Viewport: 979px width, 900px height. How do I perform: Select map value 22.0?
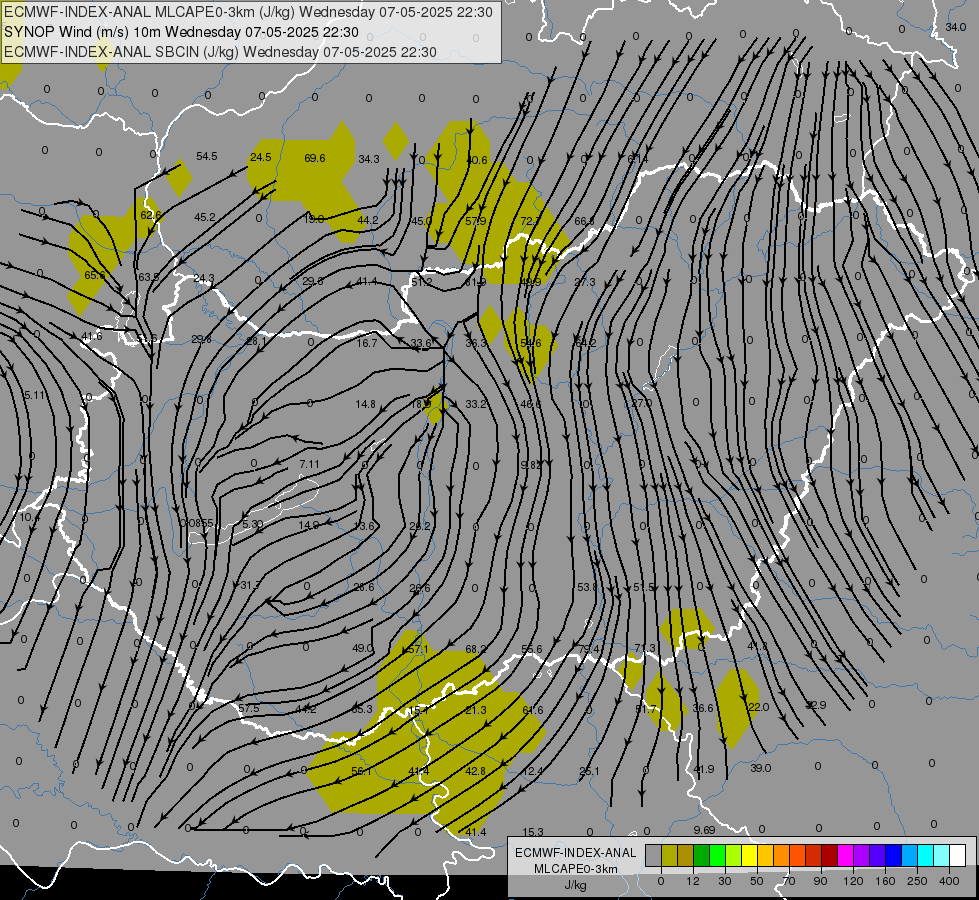759,707
